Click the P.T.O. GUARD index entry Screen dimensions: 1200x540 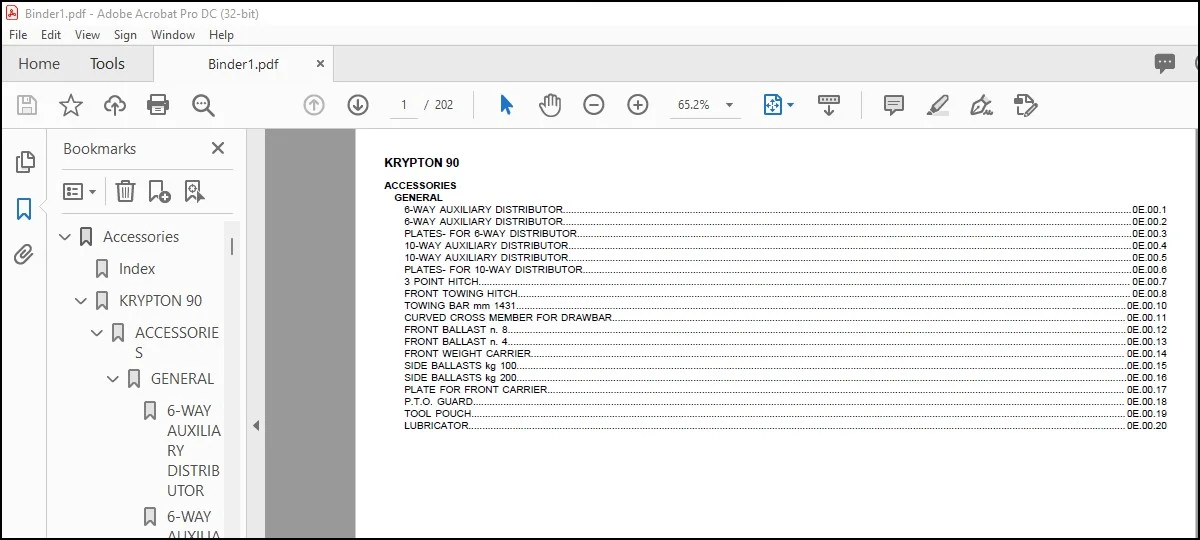(x=439, y=402)
